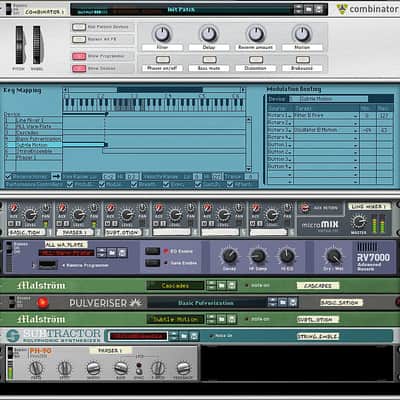
Task: Open the Combinator browse patch folder icon
Action: point(309,9)
